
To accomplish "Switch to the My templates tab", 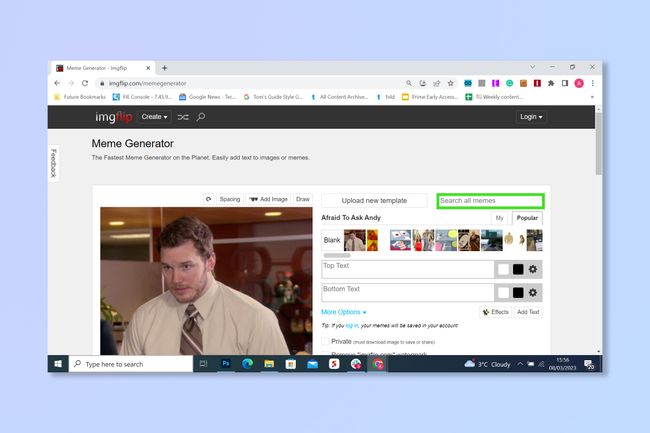I will tap(500, 218).
